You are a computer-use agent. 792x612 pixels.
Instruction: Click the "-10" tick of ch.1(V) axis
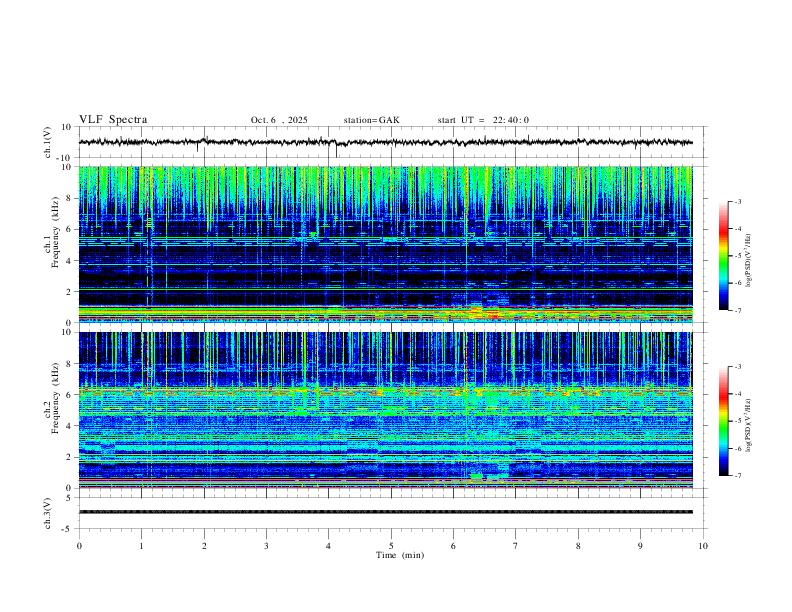(64, 158)
